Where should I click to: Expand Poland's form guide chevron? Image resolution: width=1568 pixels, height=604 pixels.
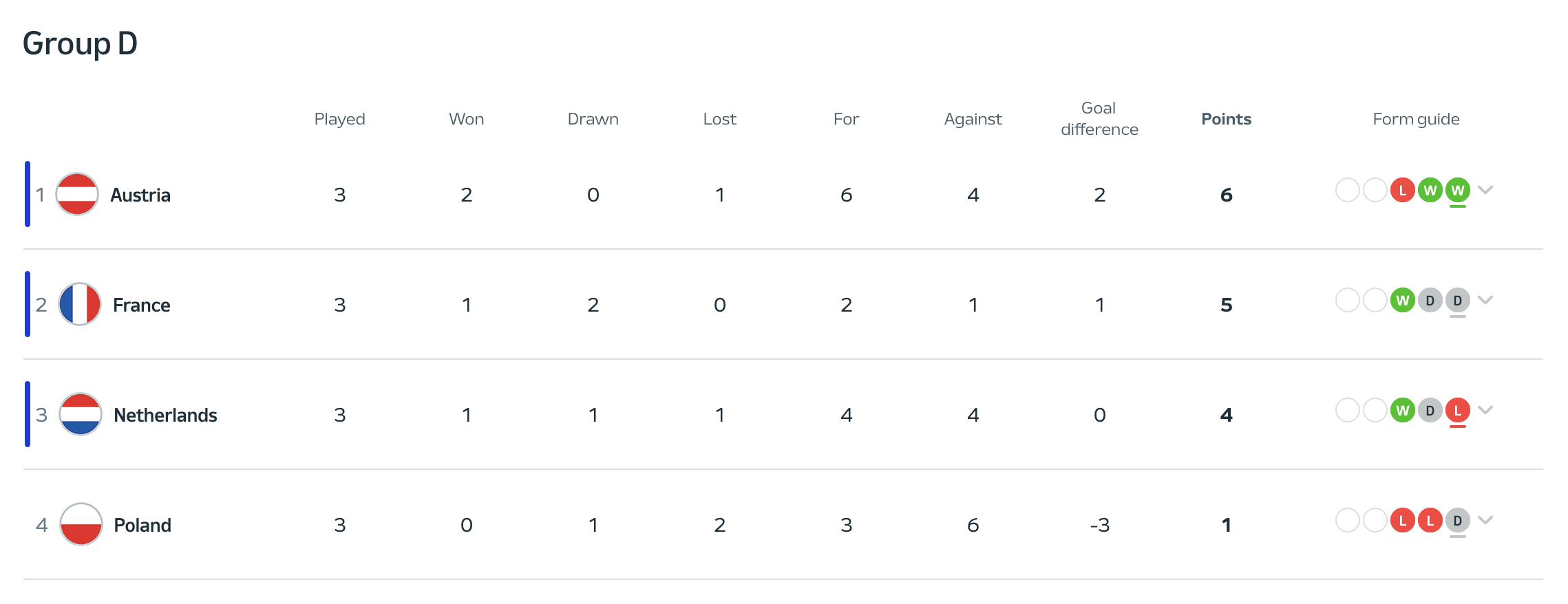click(x=1485, y=520)
